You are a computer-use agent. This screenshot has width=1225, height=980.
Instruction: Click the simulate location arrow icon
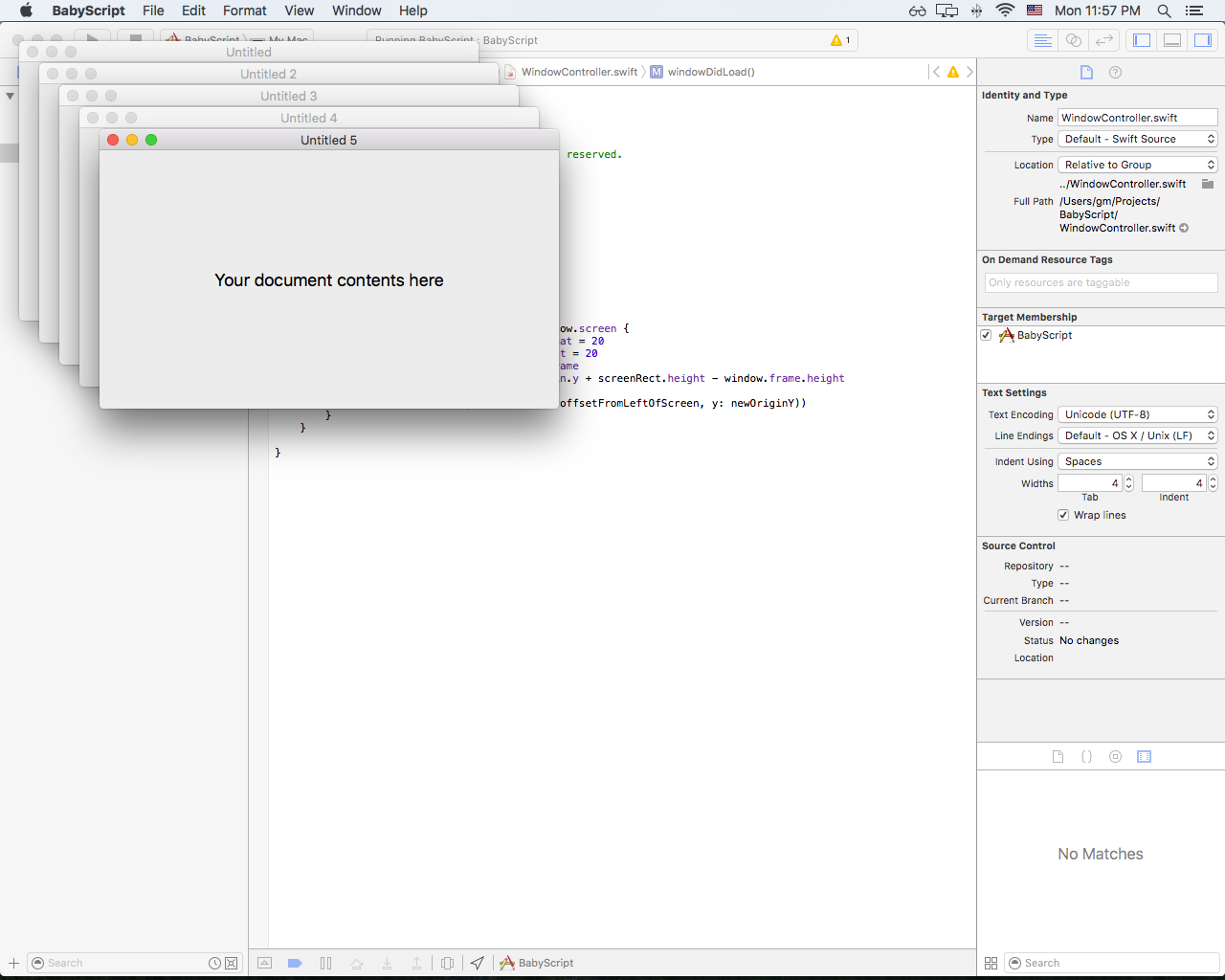pyautogui.click(x=477, y=963)
